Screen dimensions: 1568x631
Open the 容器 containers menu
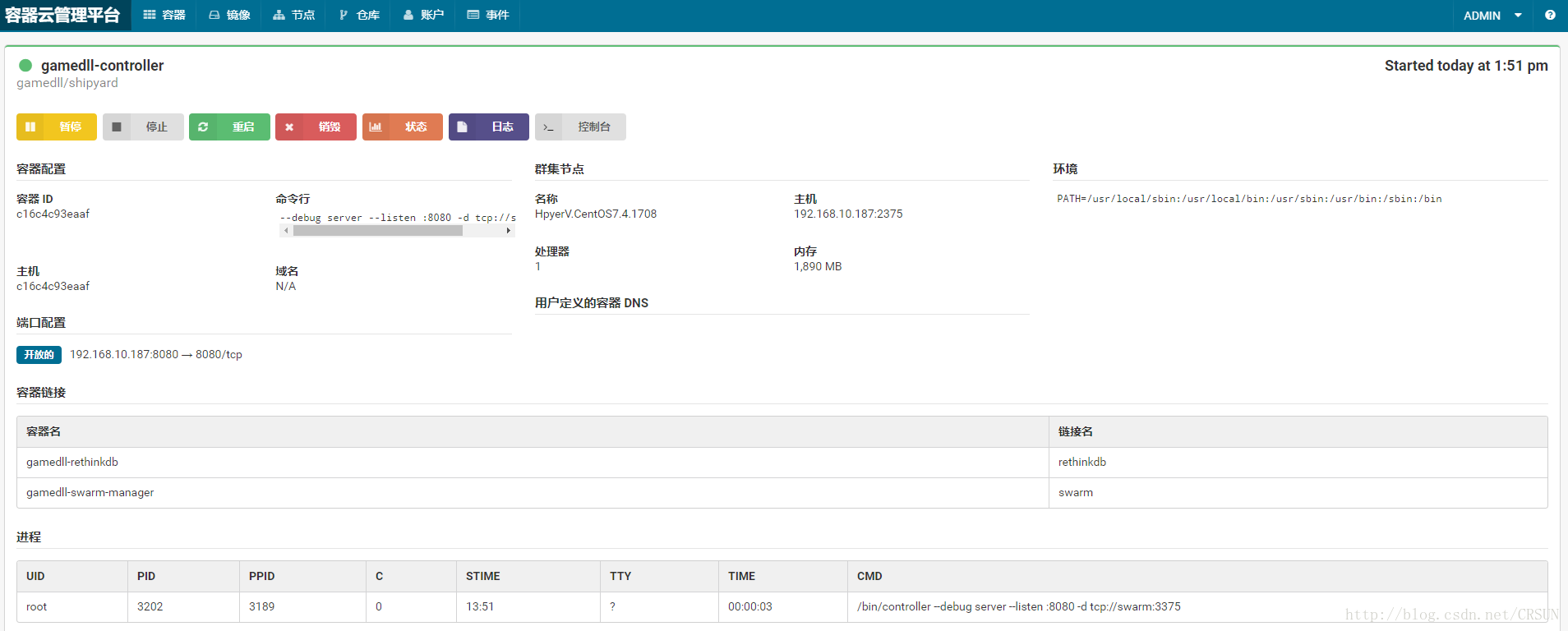[164, 15]
